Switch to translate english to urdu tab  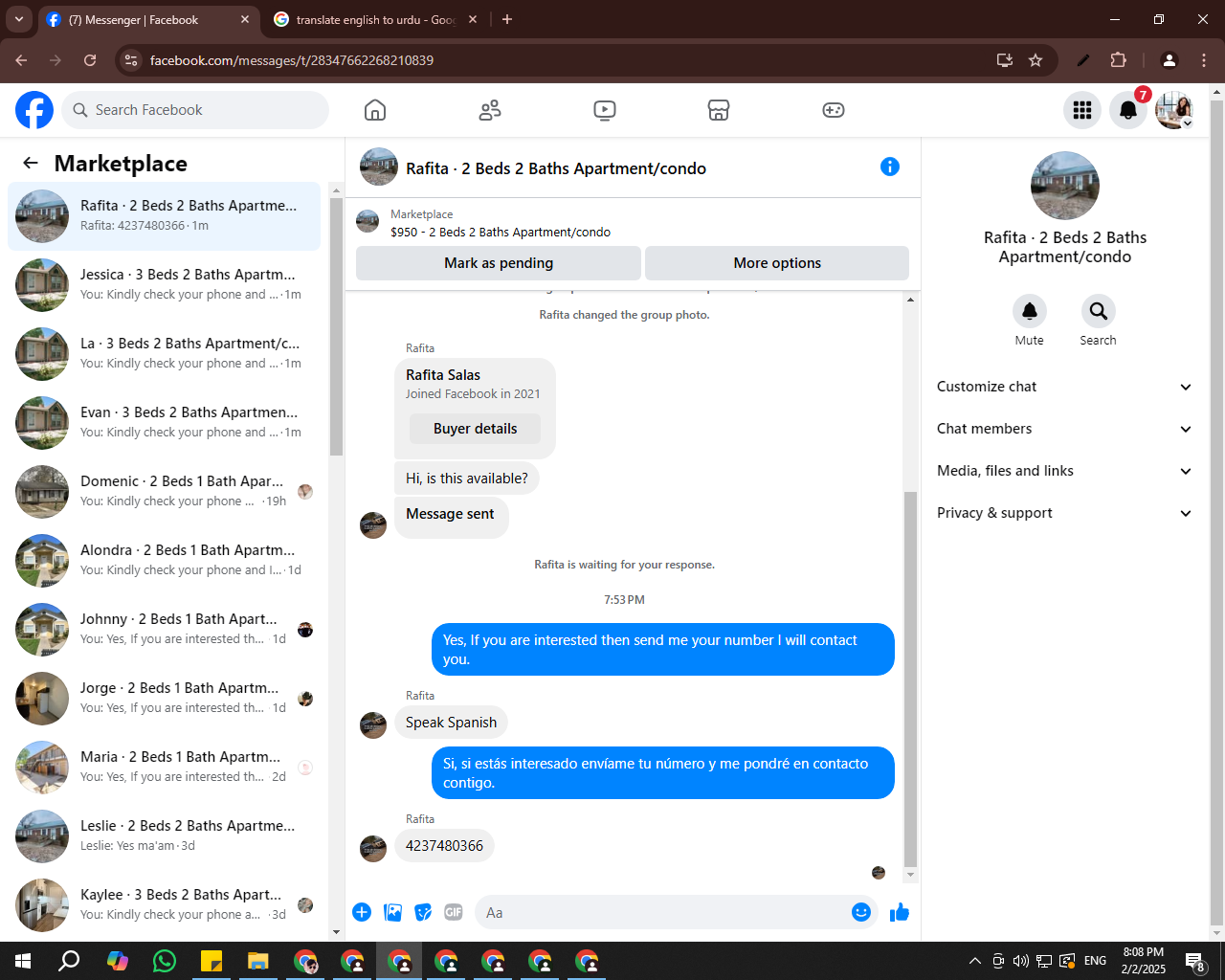(x=375, y=19)
